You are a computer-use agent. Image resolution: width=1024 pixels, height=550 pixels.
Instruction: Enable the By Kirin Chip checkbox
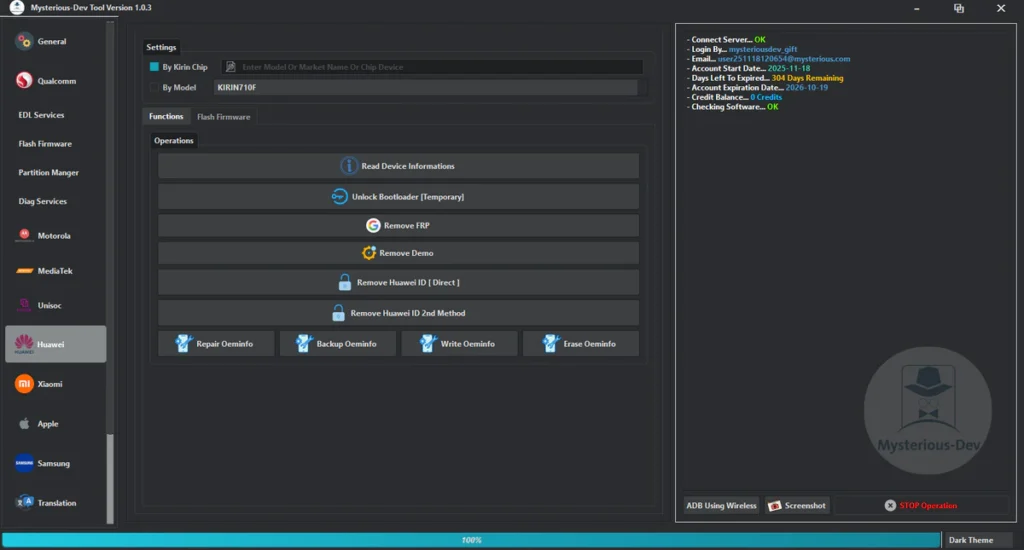pos(154,67)
